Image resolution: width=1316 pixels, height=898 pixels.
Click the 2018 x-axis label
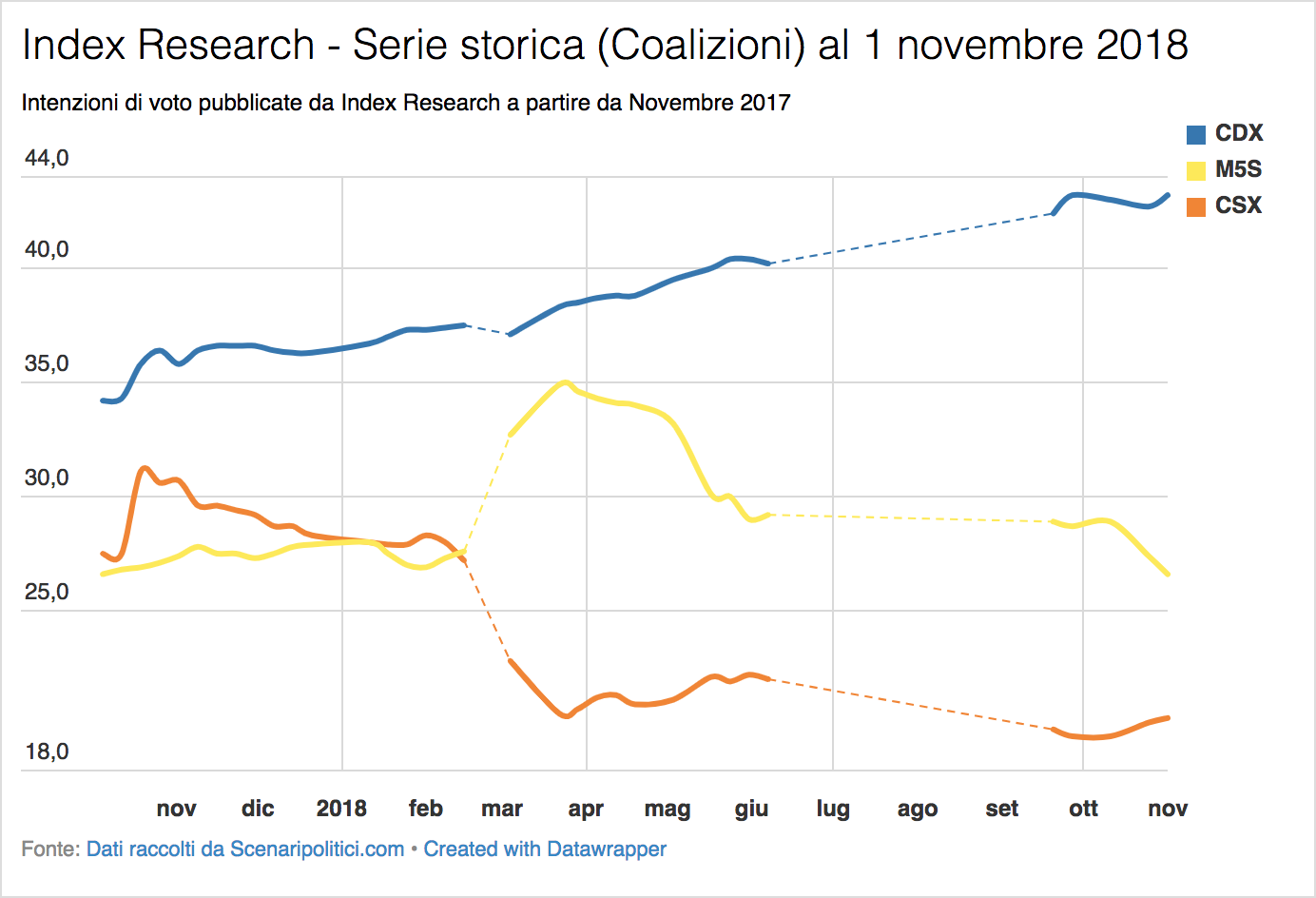click(341, 809)
